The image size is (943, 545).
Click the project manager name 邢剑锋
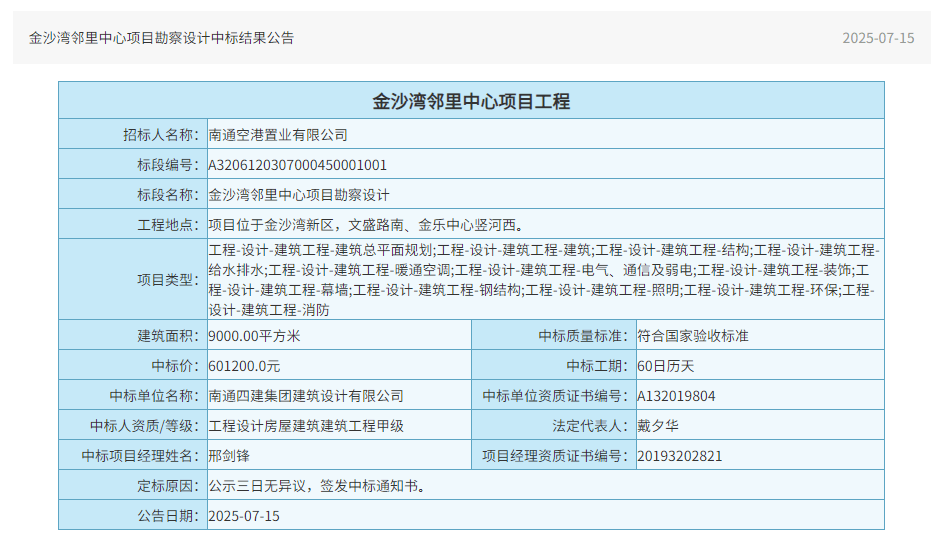(x=229, y=456)
